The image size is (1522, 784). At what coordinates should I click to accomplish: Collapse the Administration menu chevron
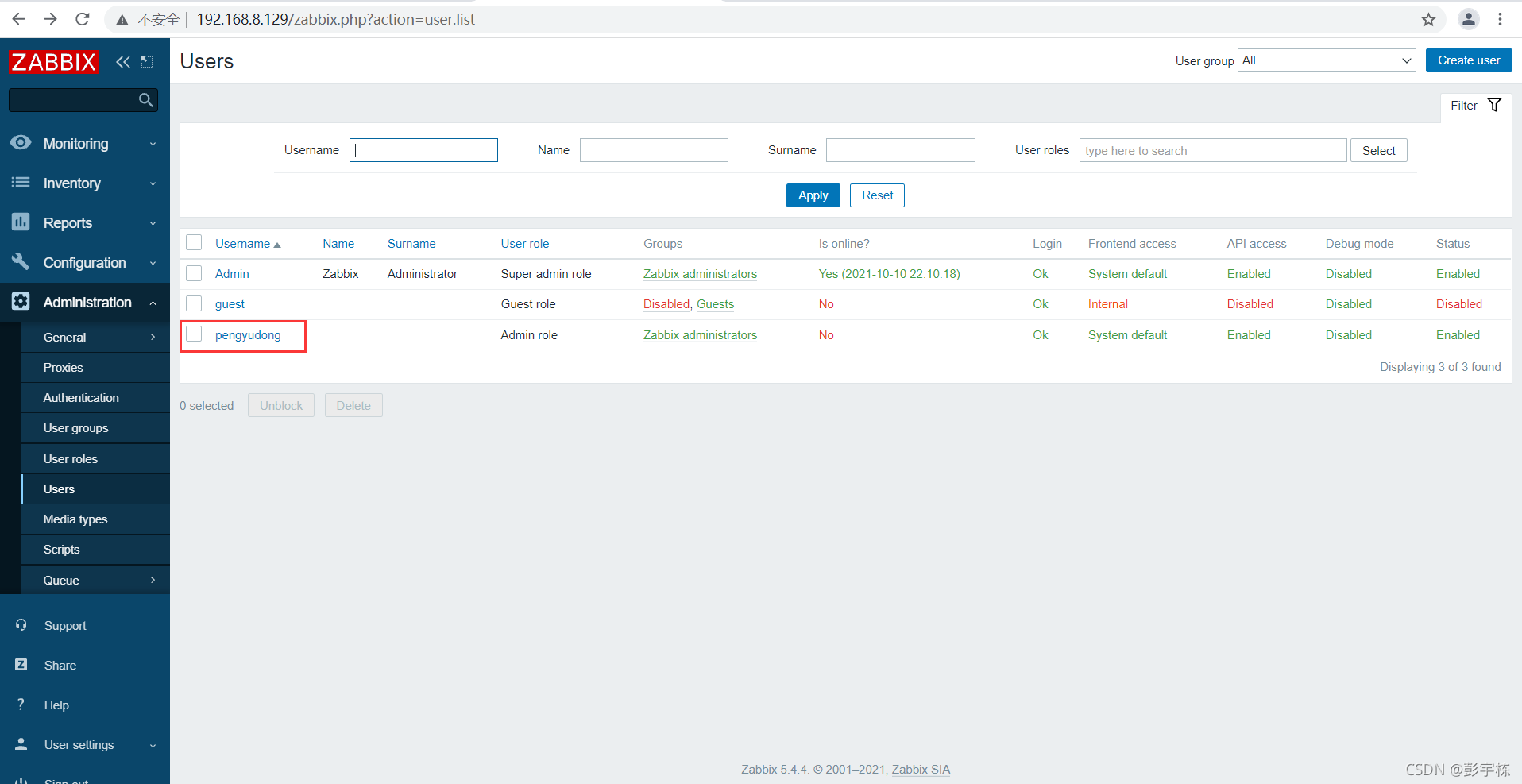pyautogui.click(x=153, y=303)
